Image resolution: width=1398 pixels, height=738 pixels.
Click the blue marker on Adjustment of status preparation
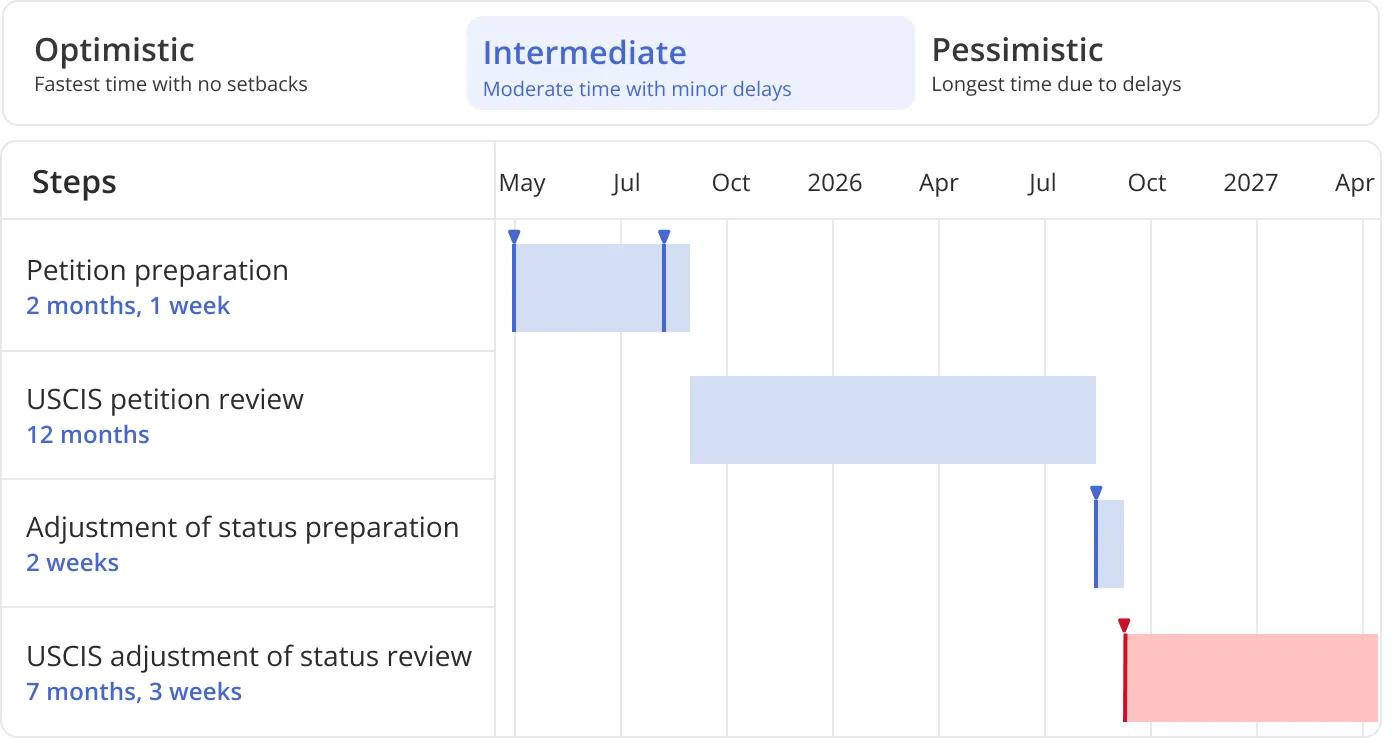[1096, 493]
